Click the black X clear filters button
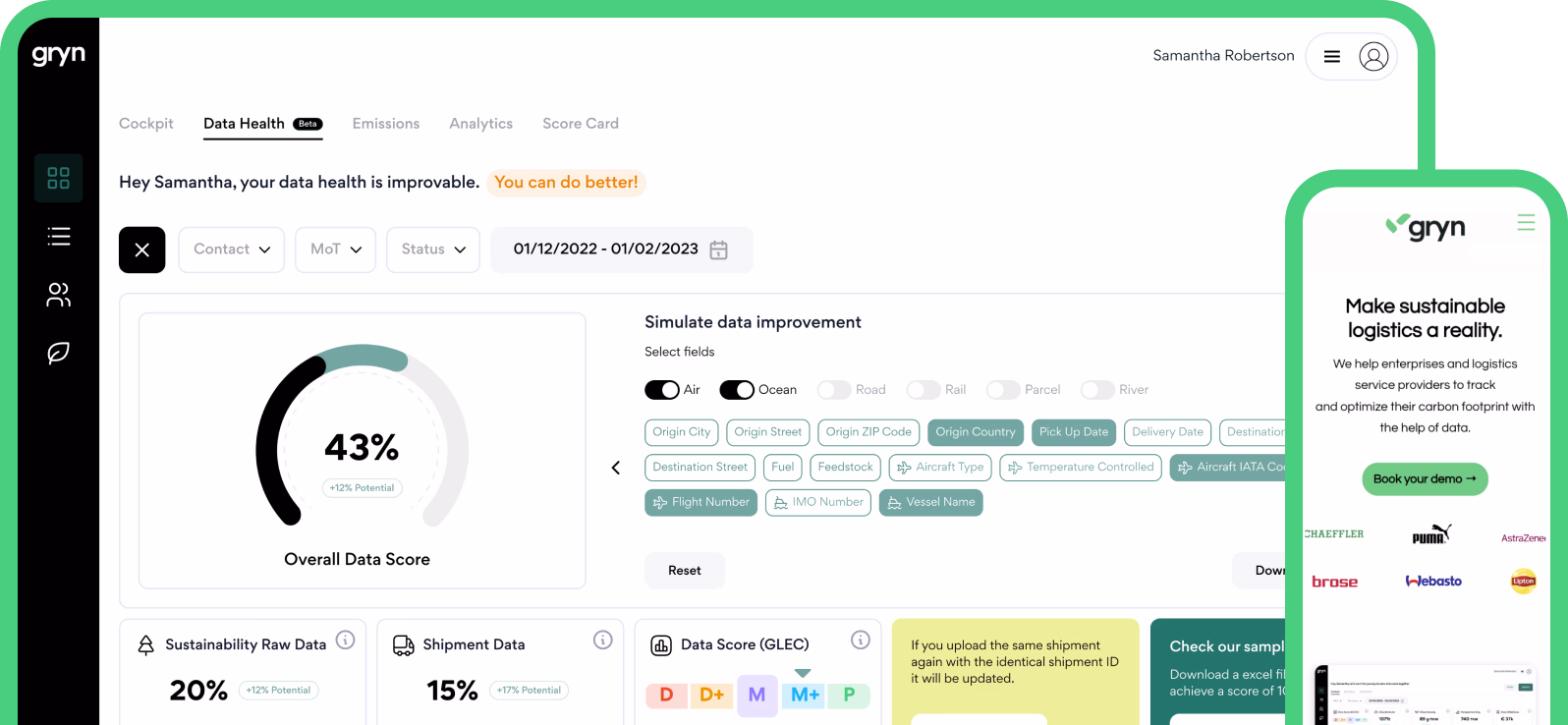 pyautogui.click(x=142, y=250)
